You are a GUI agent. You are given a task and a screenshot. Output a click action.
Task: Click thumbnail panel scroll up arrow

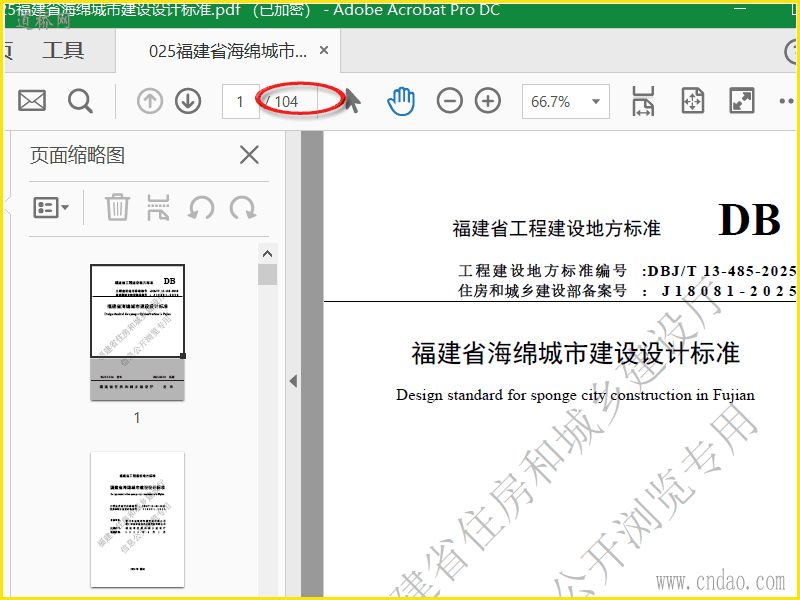pyautogui.click(x=267, y=254)
